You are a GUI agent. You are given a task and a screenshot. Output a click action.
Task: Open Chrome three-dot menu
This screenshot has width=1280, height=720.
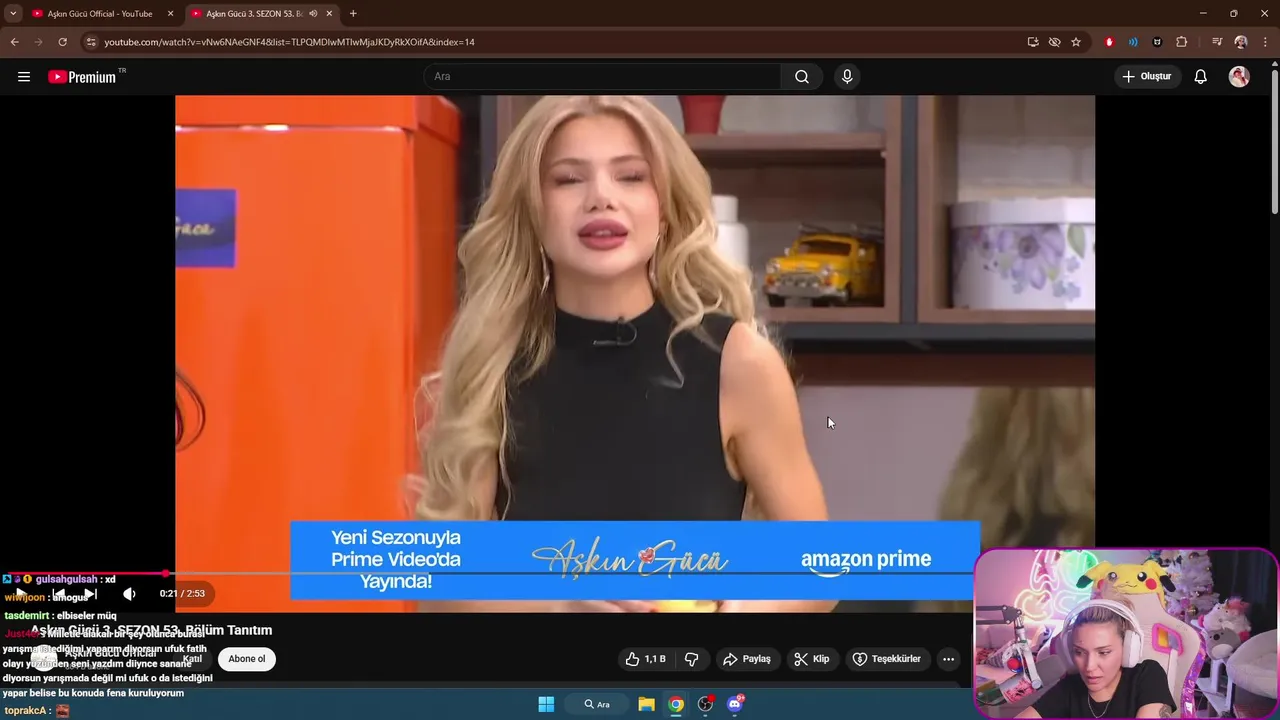click(1265, 42)
